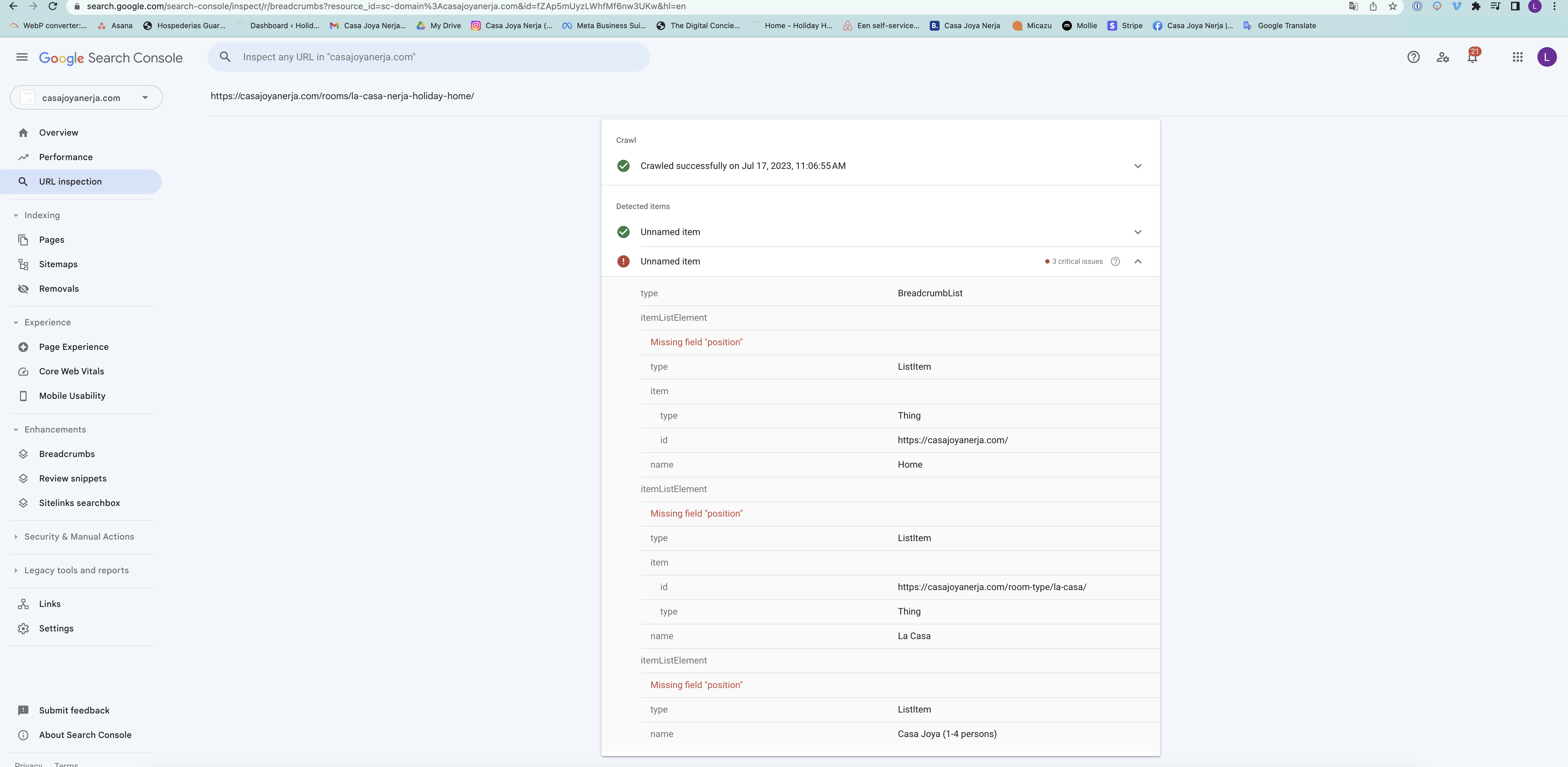Click the Search Console help icon
1568x767 pixels.
click(1413, 57)
